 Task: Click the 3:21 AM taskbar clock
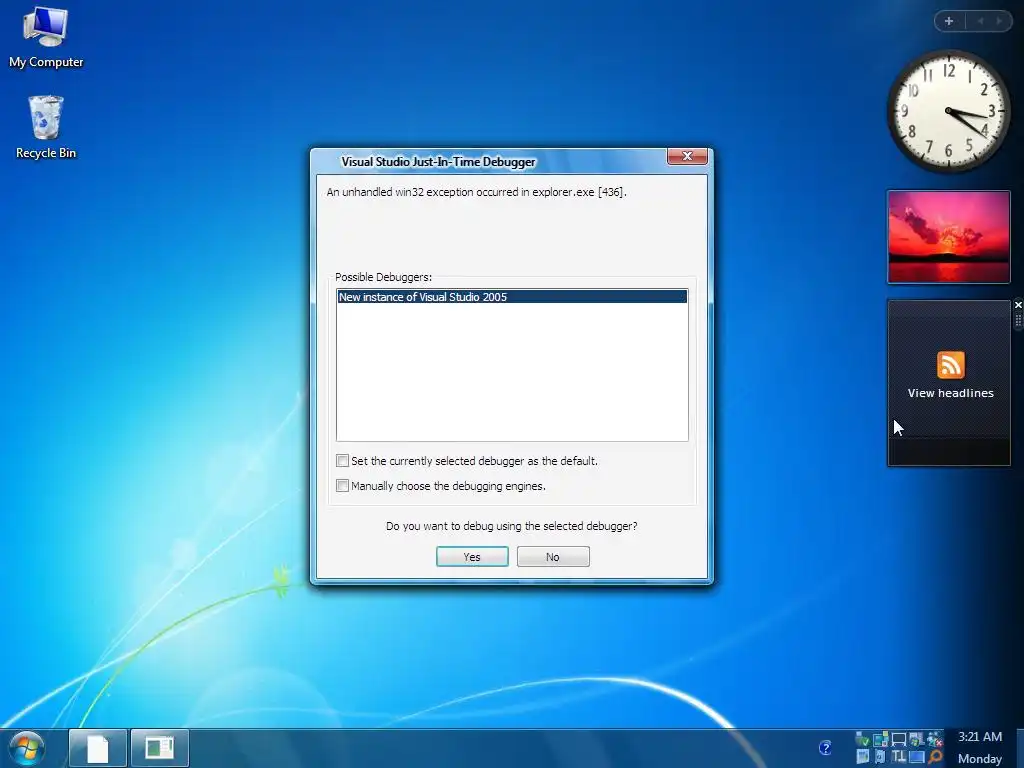point(980,737)
